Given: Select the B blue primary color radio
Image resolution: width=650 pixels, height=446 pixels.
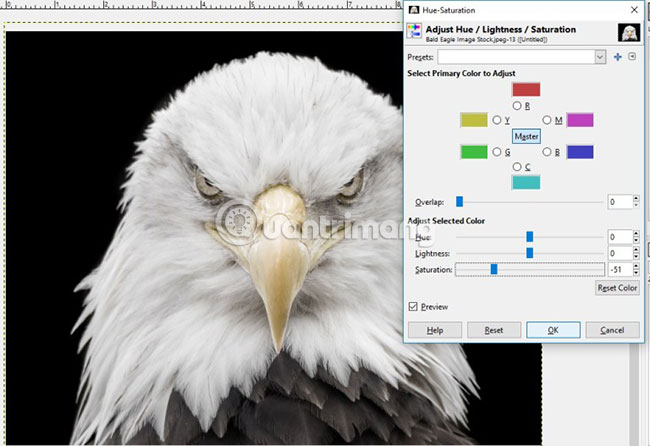Looking at the screenshot, I should (x=547, y=152).
